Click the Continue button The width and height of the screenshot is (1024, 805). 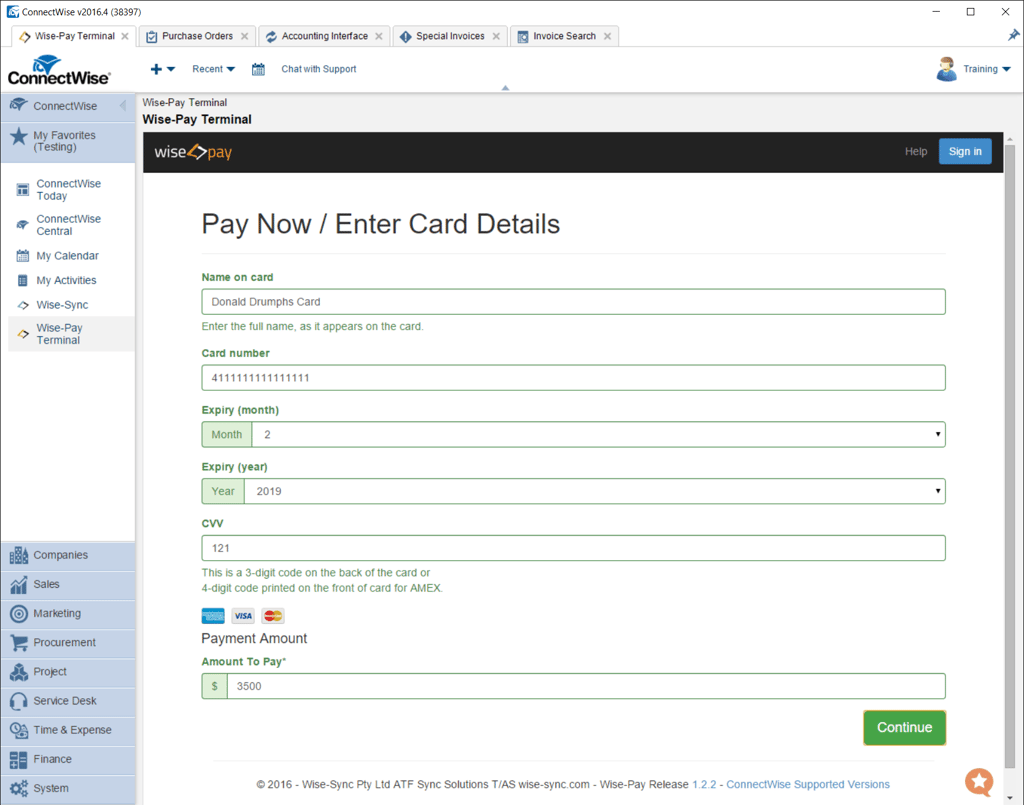point(904,728)
